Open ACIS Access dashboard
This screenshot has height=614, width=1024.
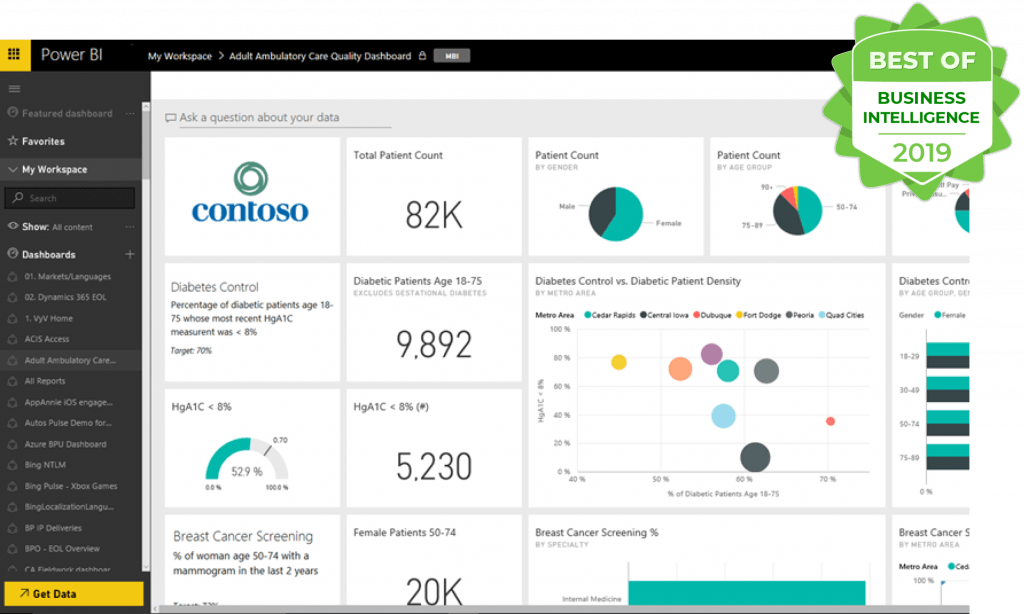tap(46, 339)
